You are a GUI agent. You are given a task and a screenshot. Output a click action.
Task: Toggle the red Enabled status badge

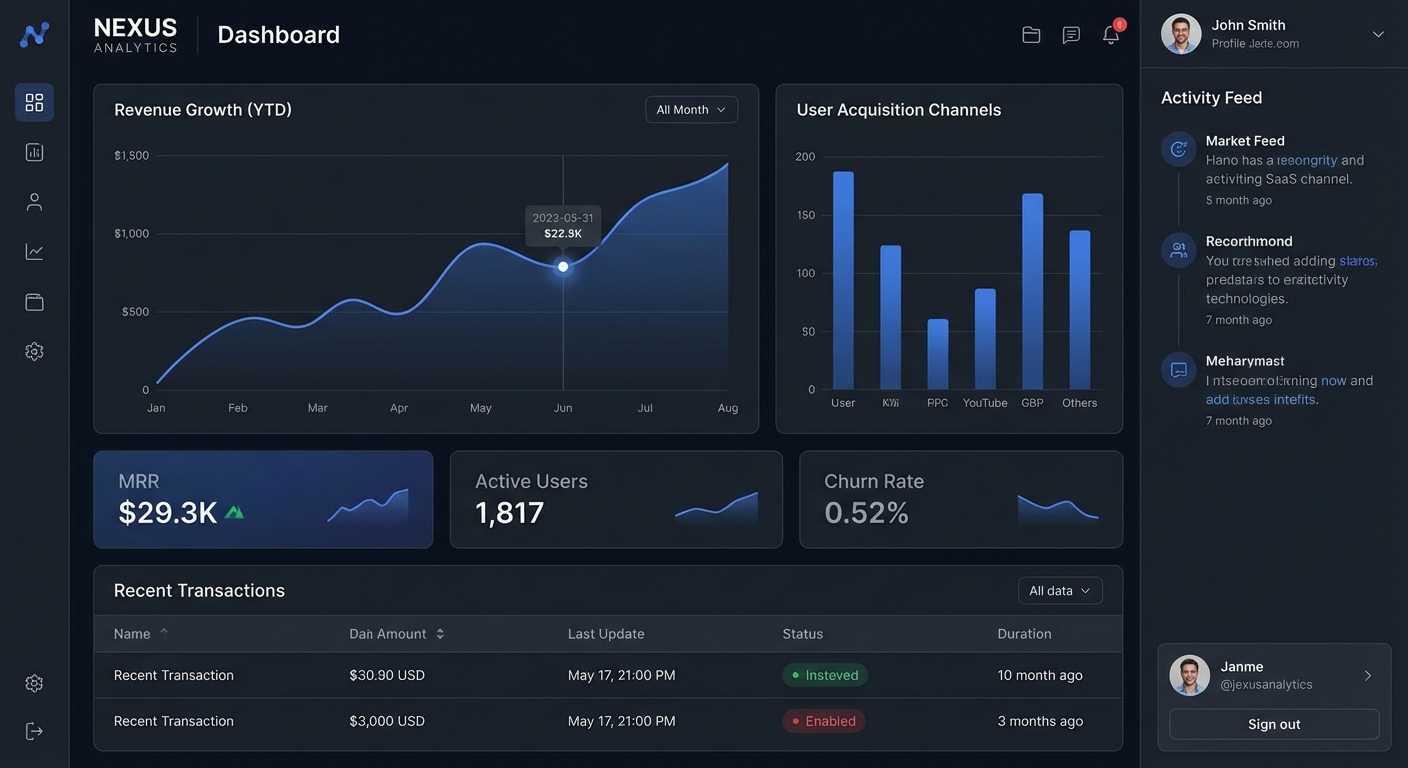pyautogui.click(x=822, y=721)
